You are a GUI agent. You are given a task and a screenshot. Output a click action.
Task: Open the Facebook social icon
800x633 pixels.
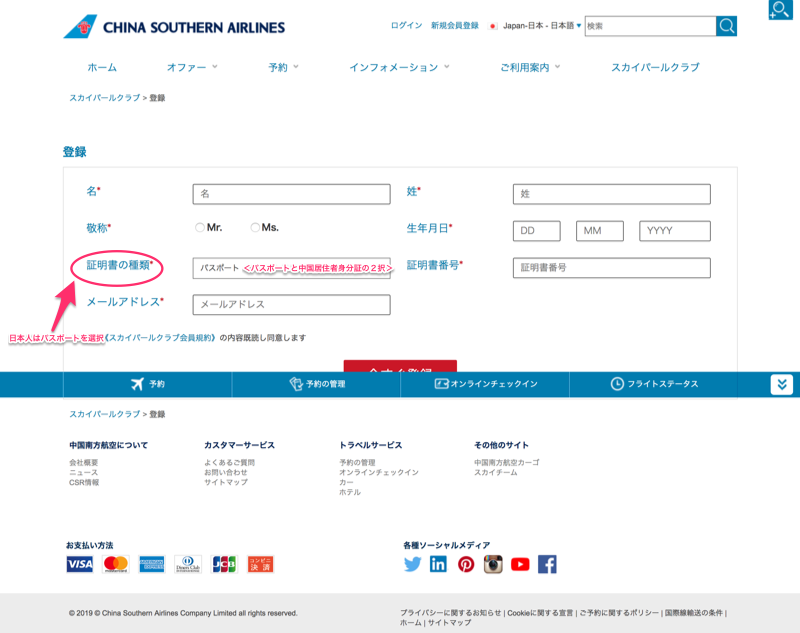point(547,564)
